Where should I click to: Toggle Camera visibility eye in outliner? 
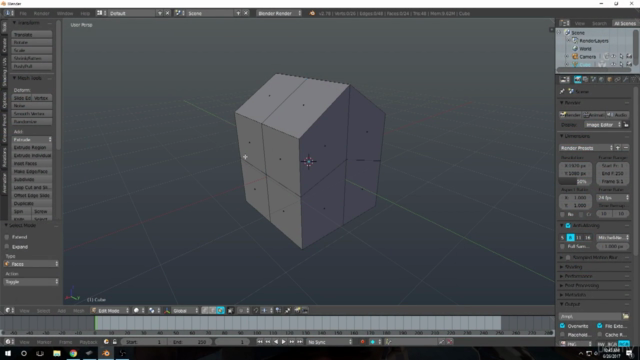click(x=613, y=57)
